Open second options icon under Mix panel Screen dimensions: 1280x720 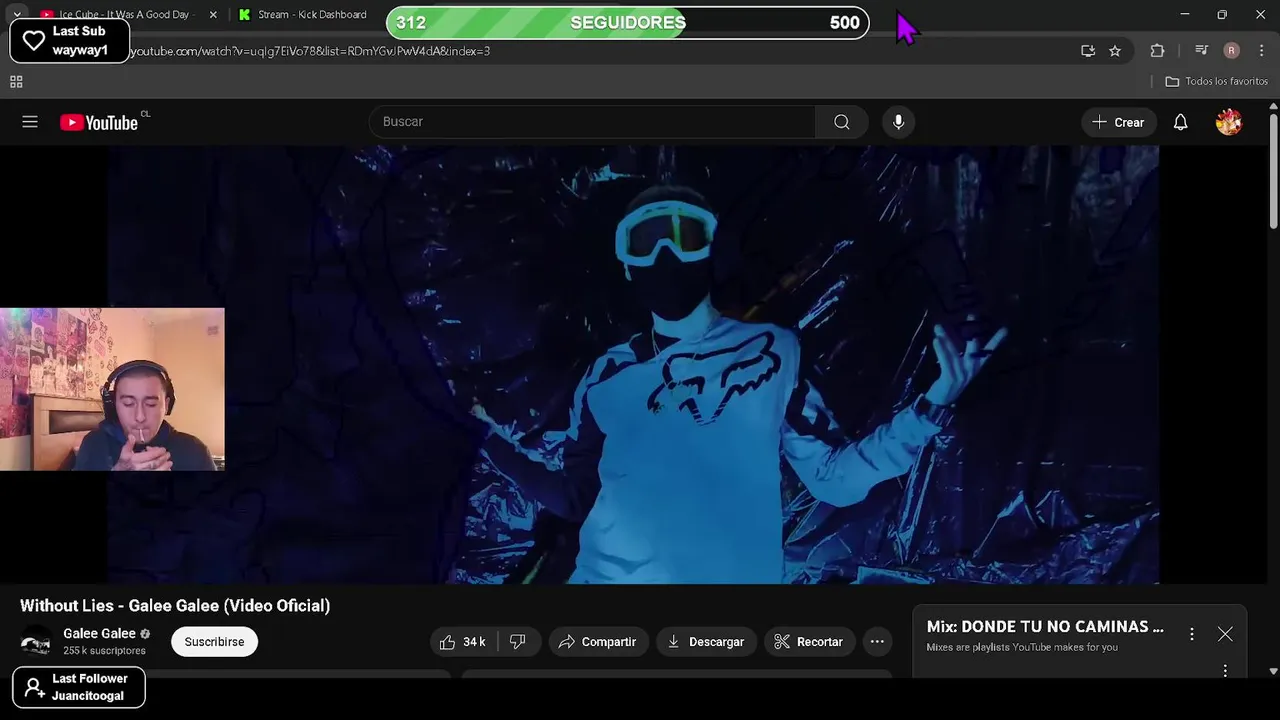coord(1225,671)
